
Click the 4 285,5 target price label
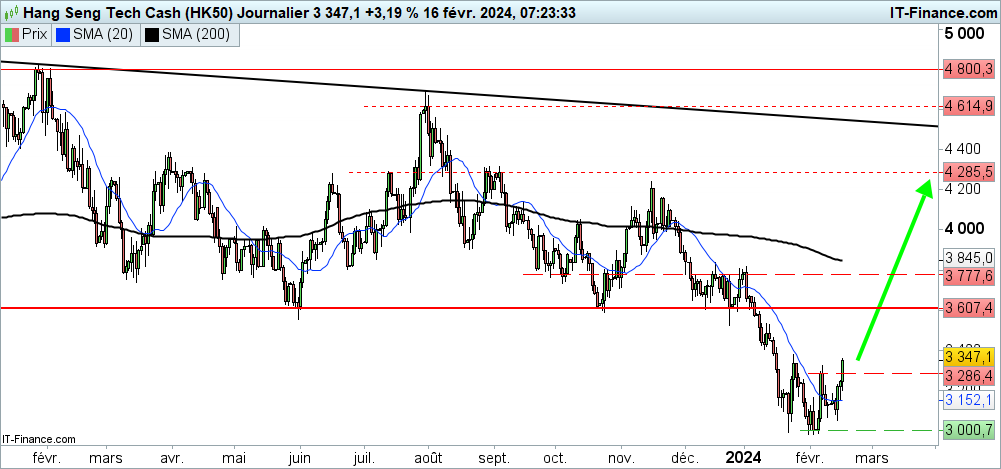tap(968, 171)
